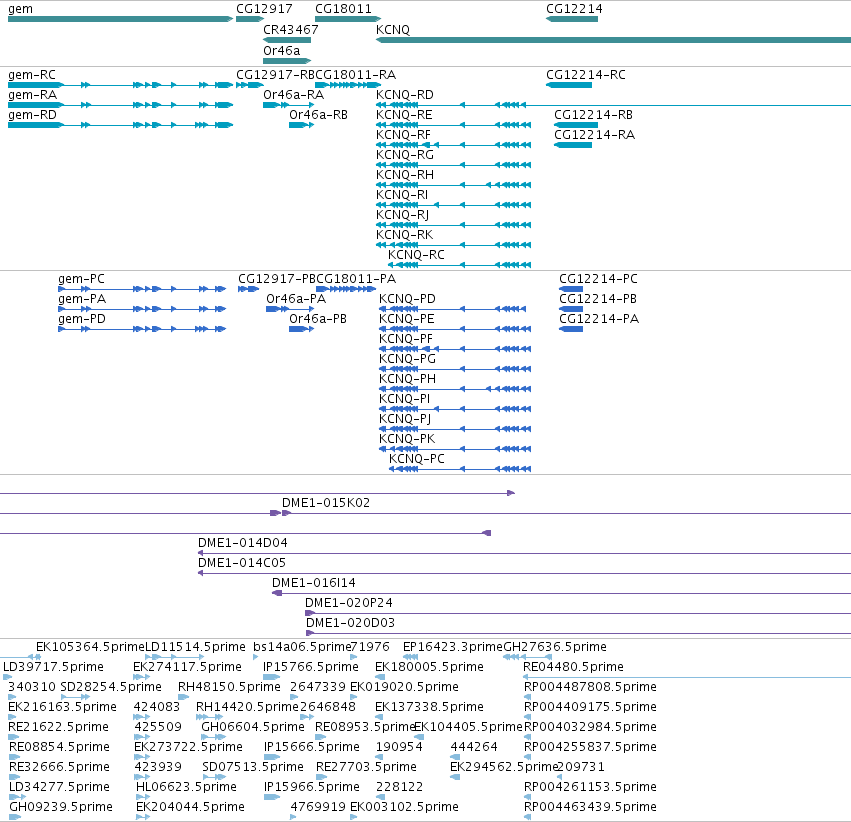Select KCNQ-RJ transcript label
Image resolution: width=851 pixels, height=822 pixels.
coord(403,214)
